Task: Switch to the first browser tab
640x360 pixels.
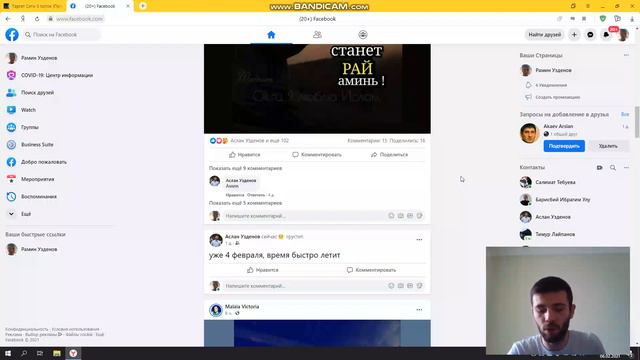Action: 33,6
